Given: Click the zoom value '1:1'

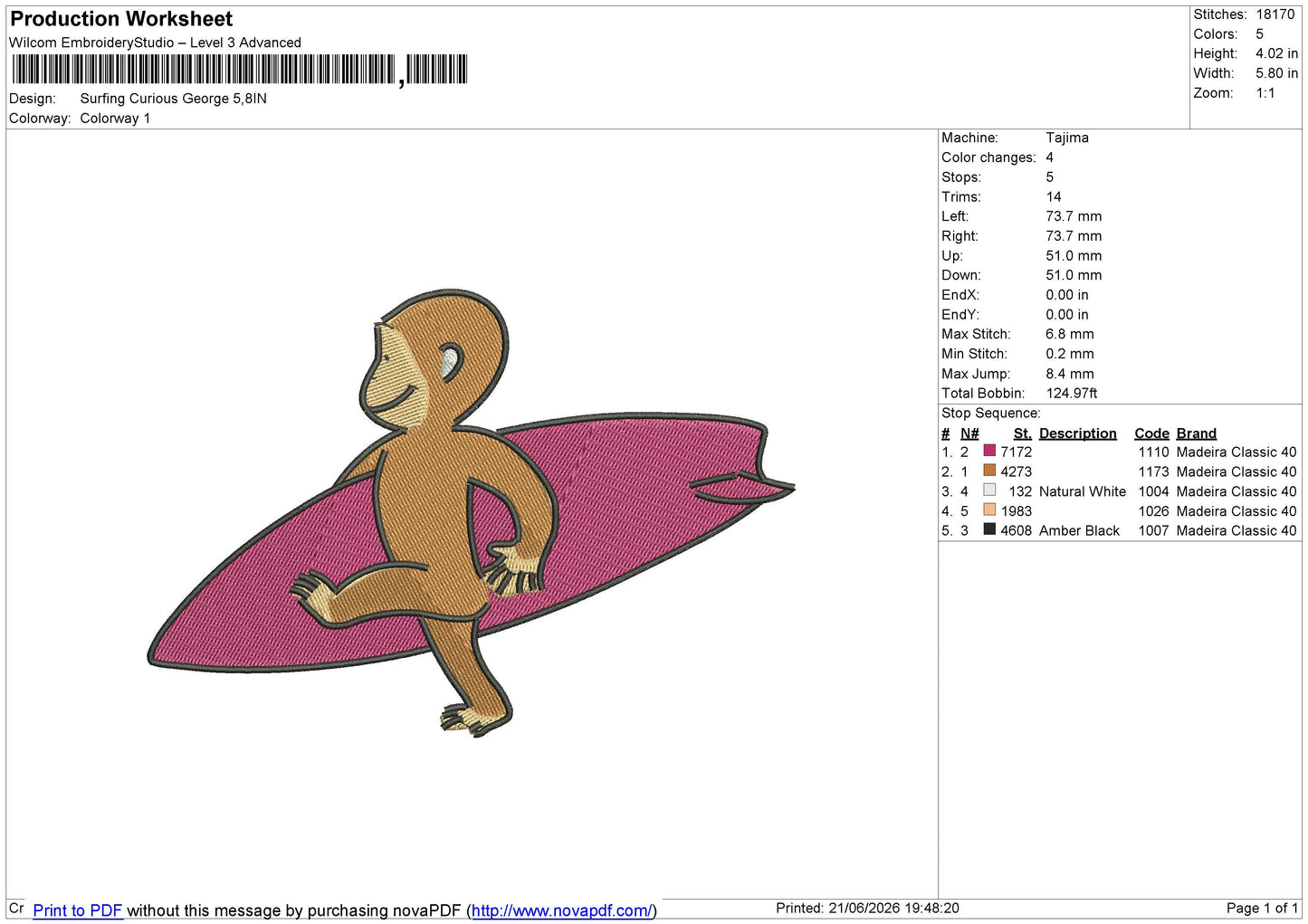Looking at the screenshot, I should (x=1265, y=93).
